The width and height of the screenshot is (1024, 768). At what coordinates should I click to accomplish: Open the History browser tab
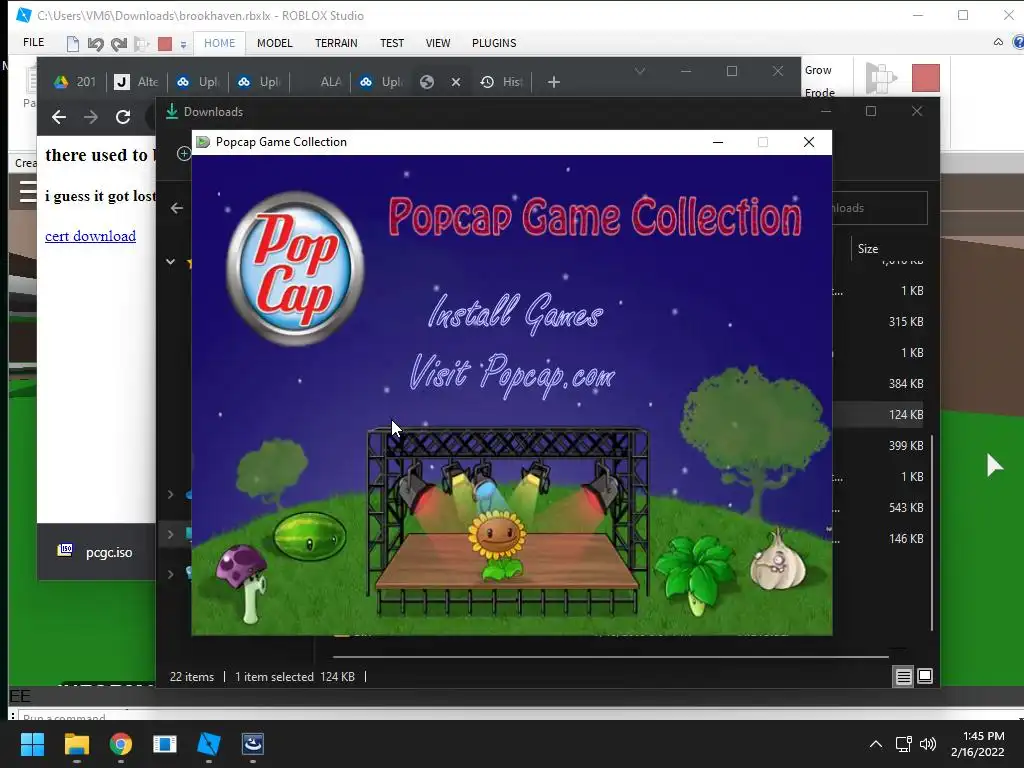pyautogui.click(x=502, y=82)
